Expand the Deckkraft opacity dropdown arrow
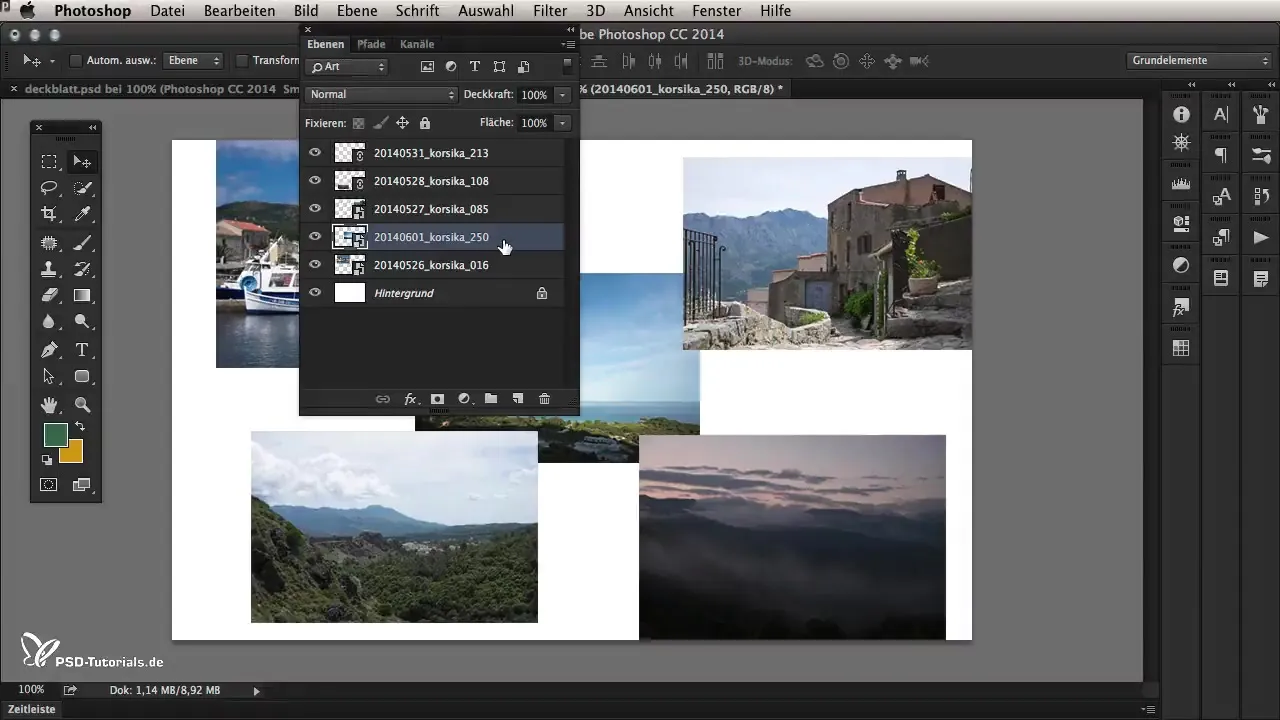This screenshot has width=1280, height=720. pyautogui.click(x=563, y=95)
